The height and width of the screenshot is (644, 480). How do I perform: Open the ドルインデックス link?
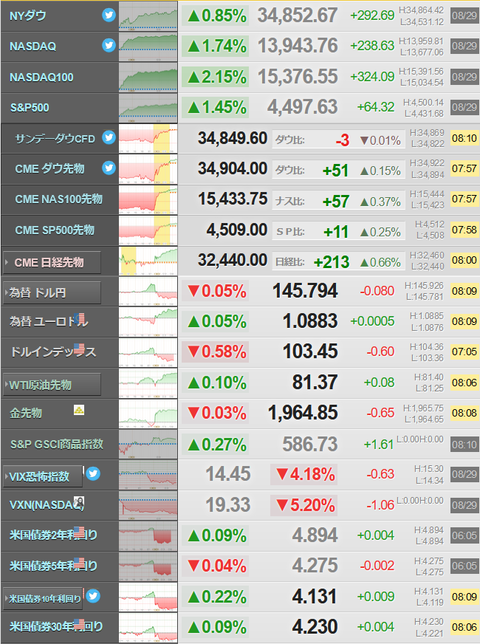click(53, 352)
